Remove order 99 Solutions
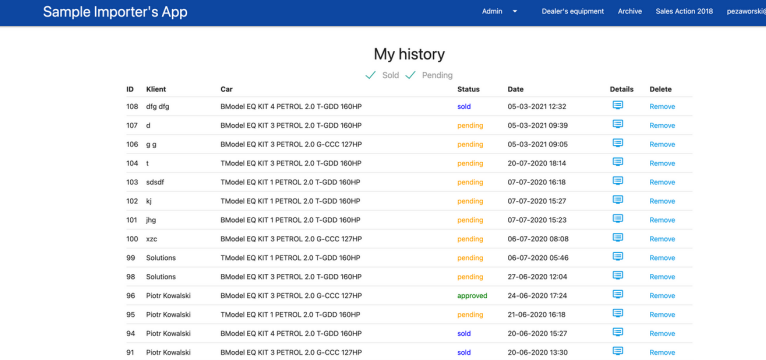 point(662,258)
